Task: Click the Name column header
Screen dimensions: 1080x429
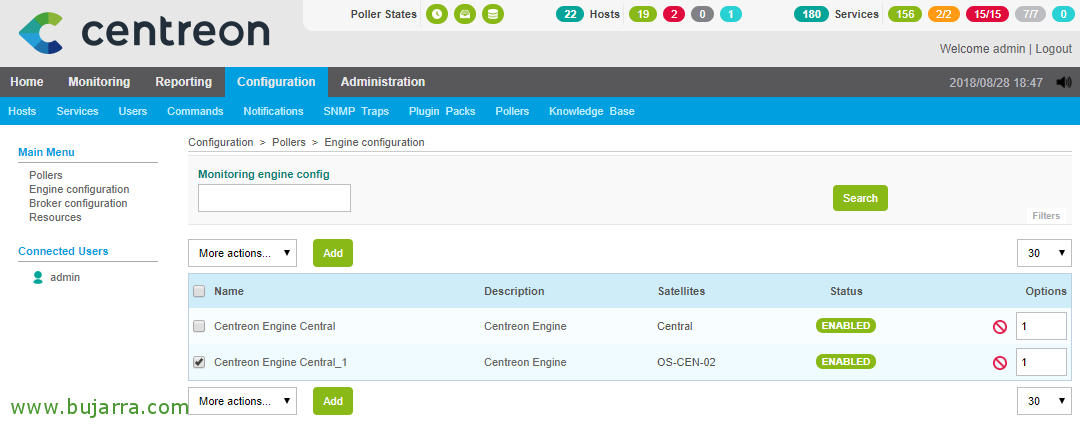Action: (229, 291)
